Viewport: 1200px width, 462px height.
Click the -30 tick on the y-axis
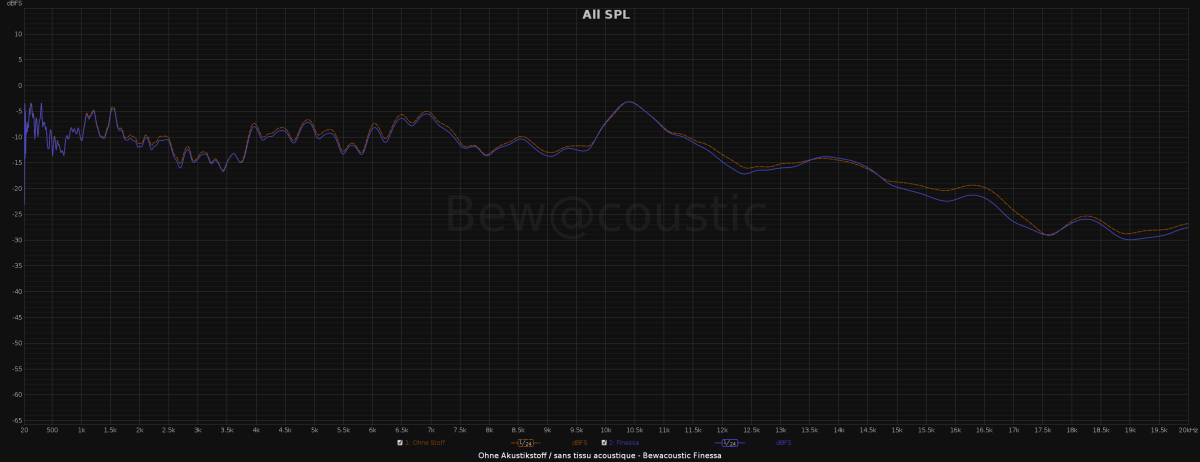pyautogui.click(x=17, y=240)
